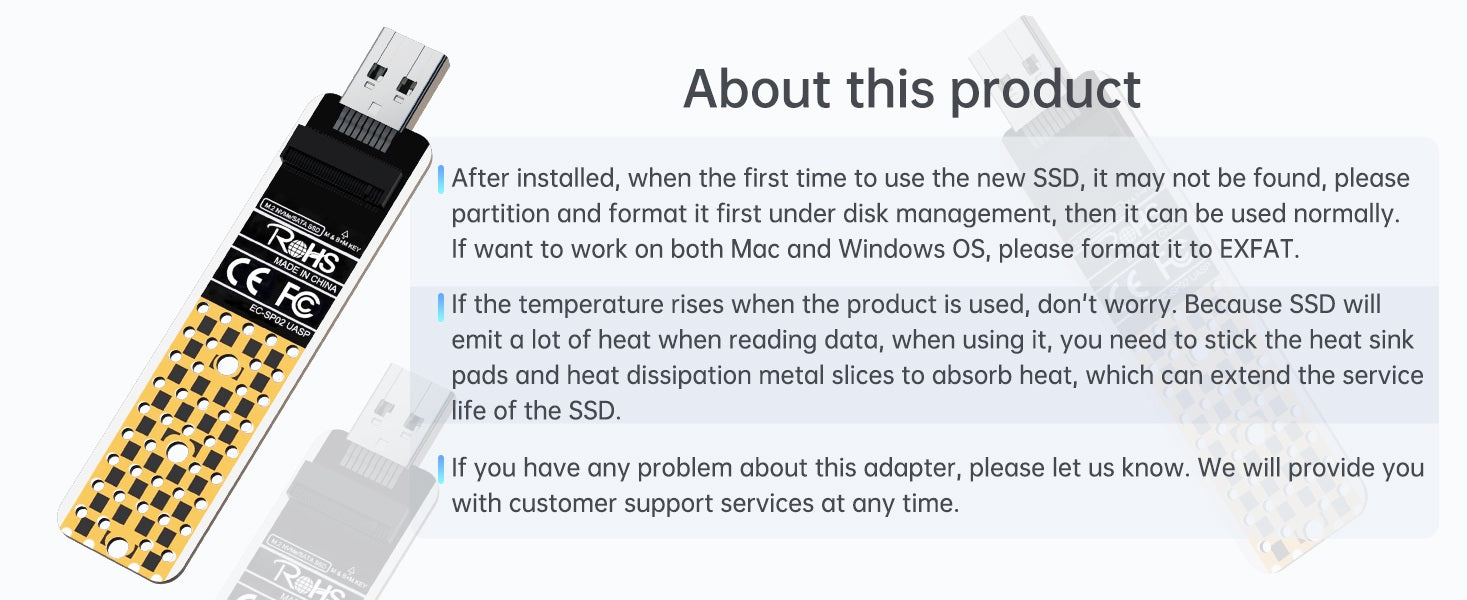The width and height of the screenshot is (1467, 600).
Task: Click the RoHS logo on the adapter
Action: pos(303,247)
